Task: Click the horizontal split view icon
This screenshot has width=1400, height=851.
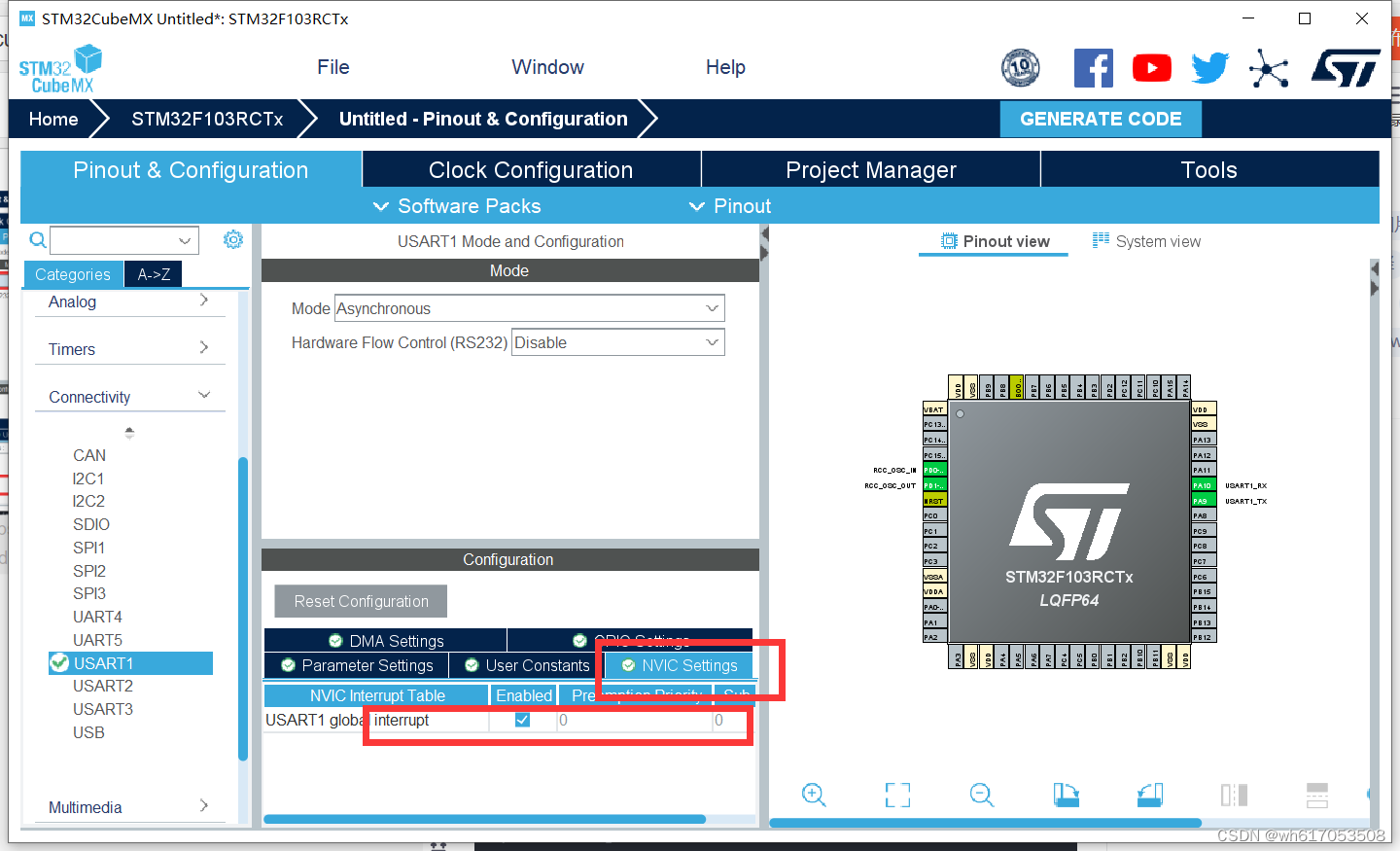Action: point(1317,796)
